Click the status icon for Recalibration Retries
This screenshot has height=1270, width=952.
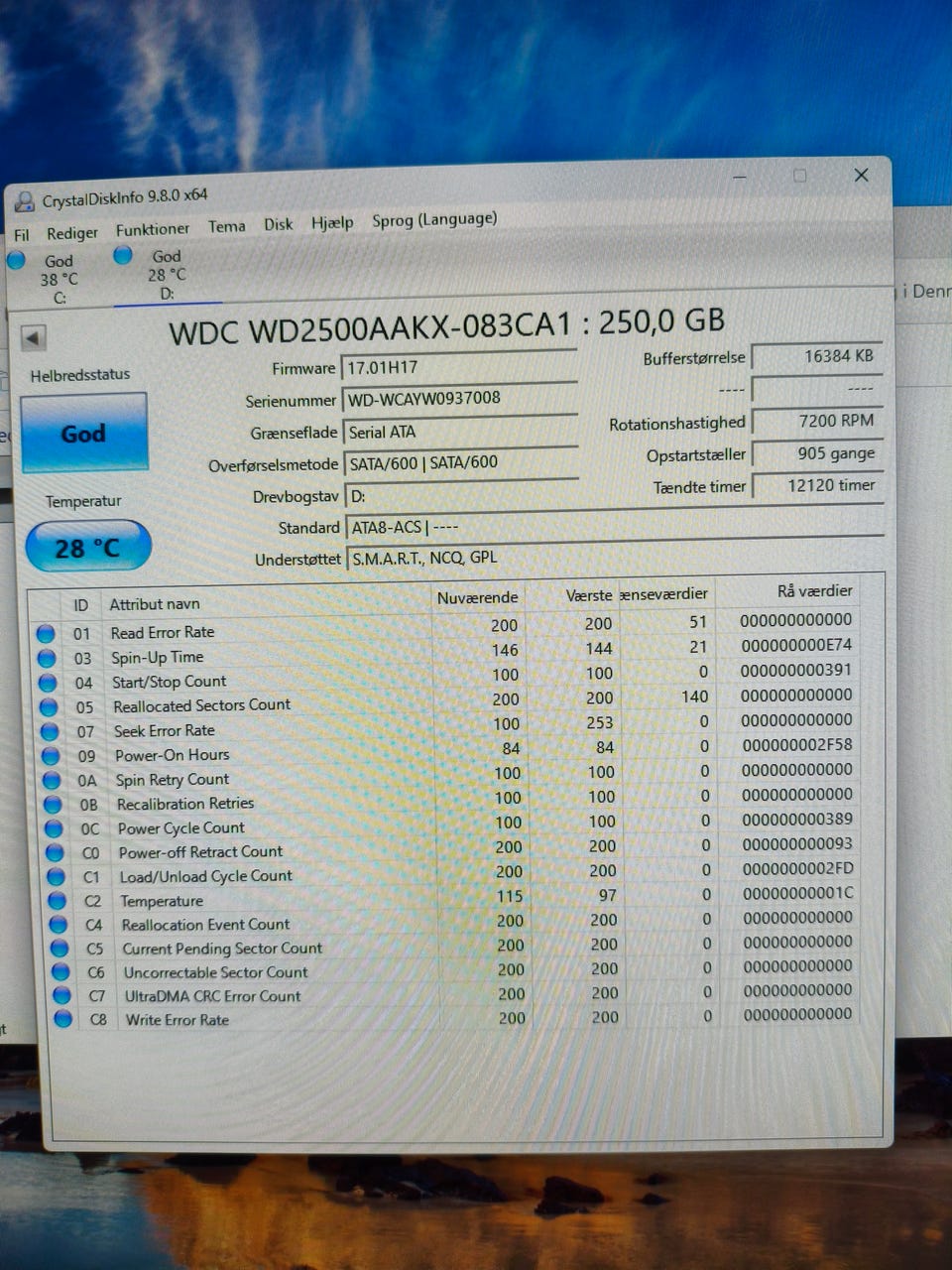click(54, 805)
